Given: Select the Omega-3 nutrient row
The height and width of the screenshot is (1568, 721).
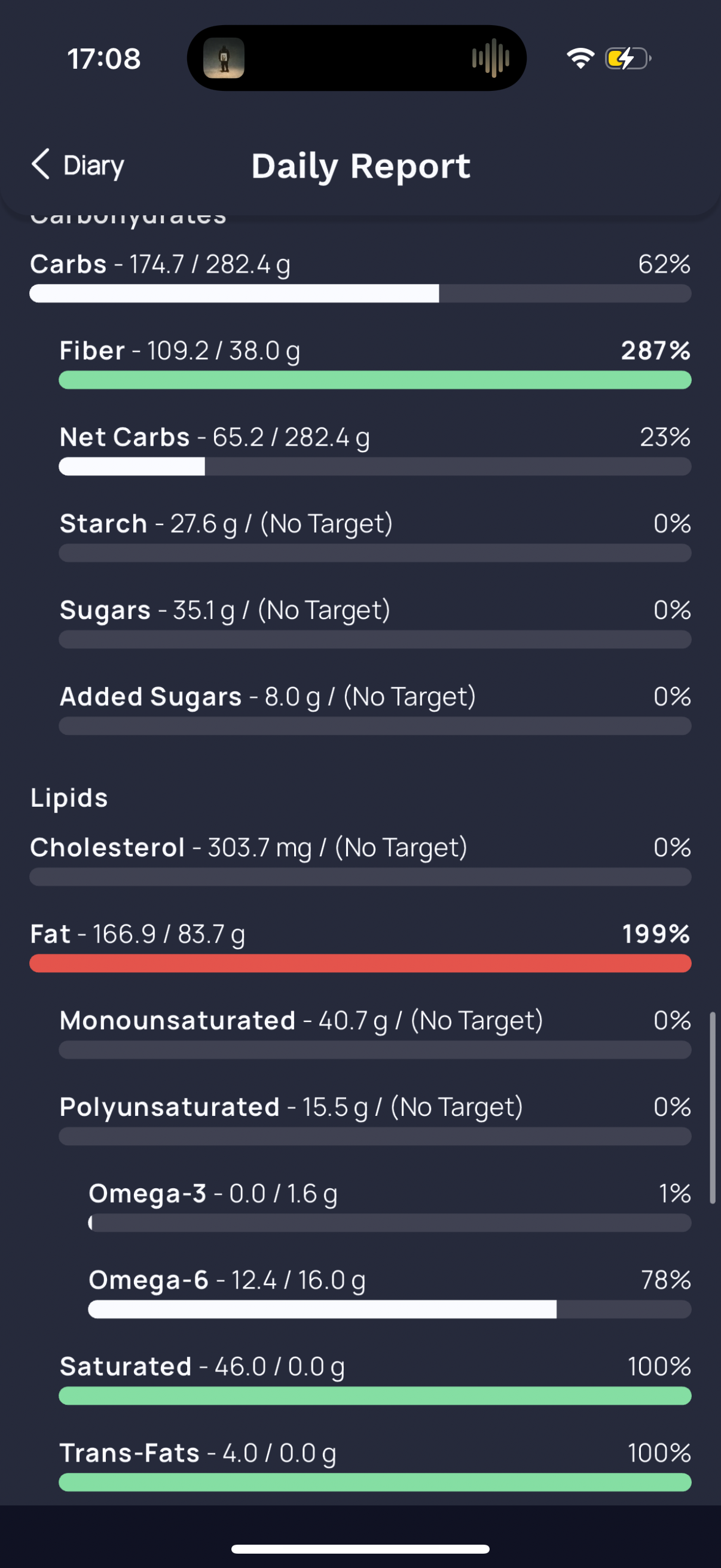Looking at the screenshot, I should coord(389,1205).
